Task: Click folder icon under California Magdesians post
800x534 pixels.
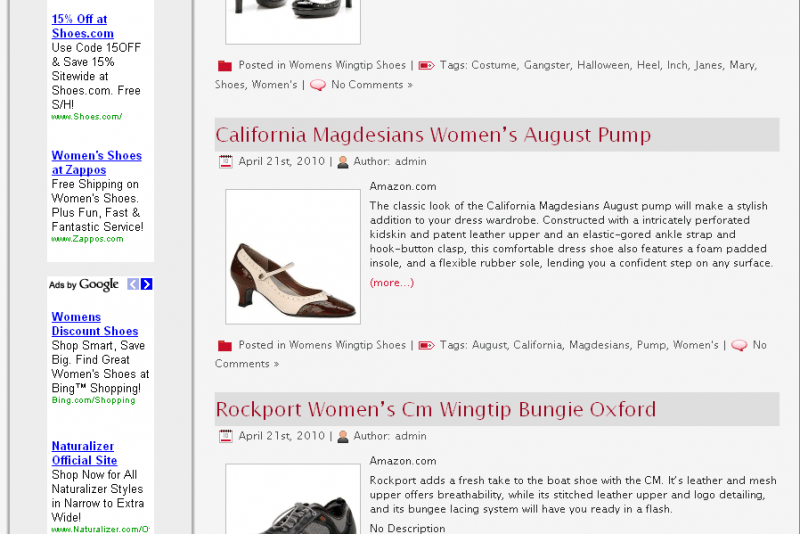Action: 225,345
